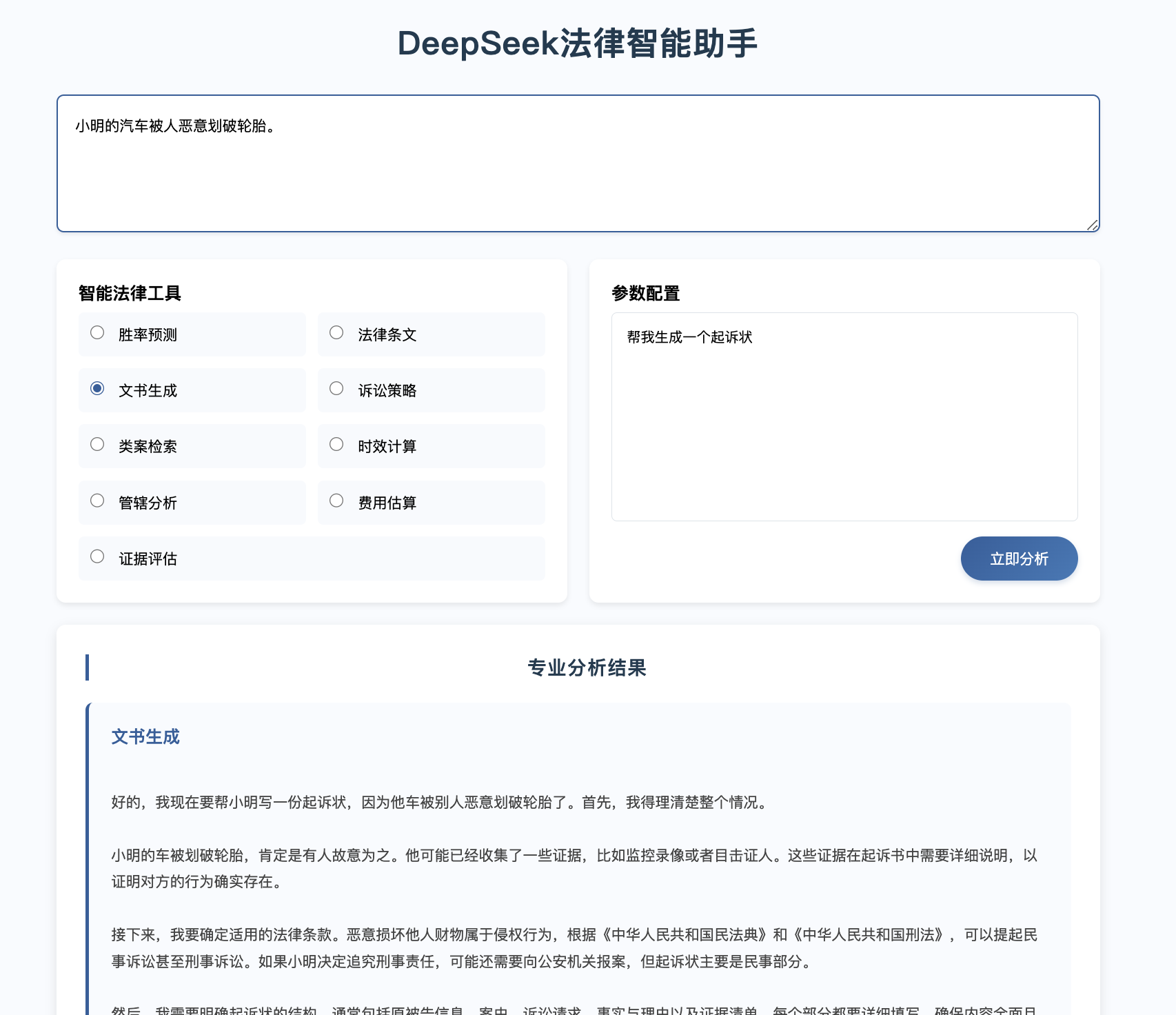The width and height of the screenshot is (1176, 1015).
Task: Select the 文书生成 radio option
Action: 97,389
